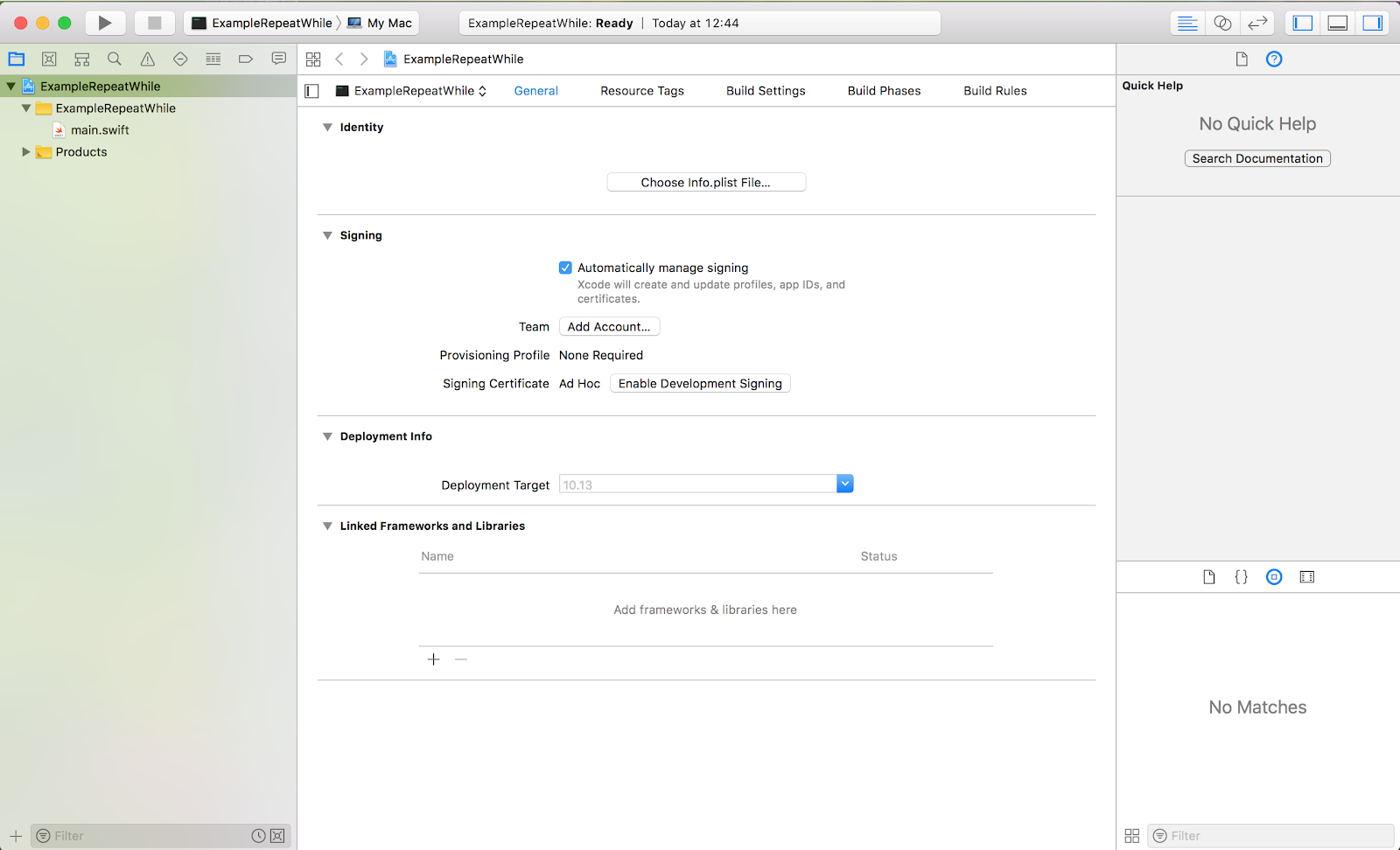Click Search Documentation button
1400x850 pixels.
pyautogui.click(x=1257, y=158)
